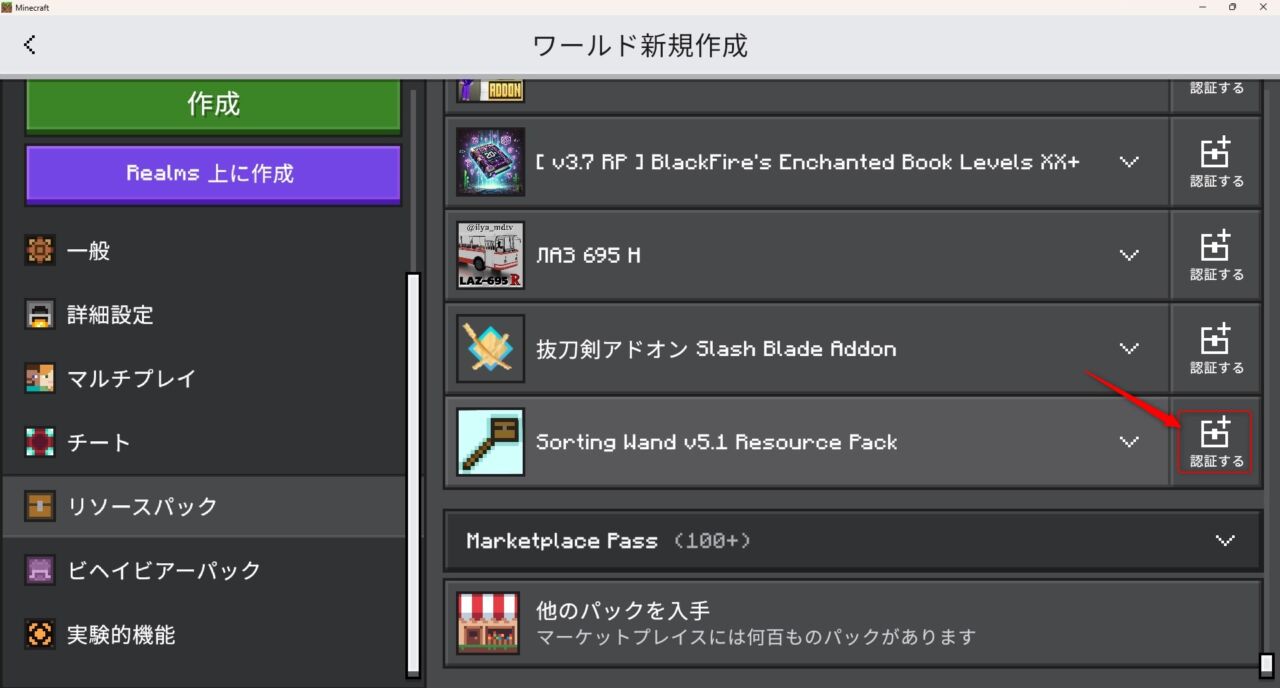The image size is (1280, 688).
Task: Click BlackFire's Enchanted Book pack thumbnail
Action: pyautogui.click(x=490, y=162)
